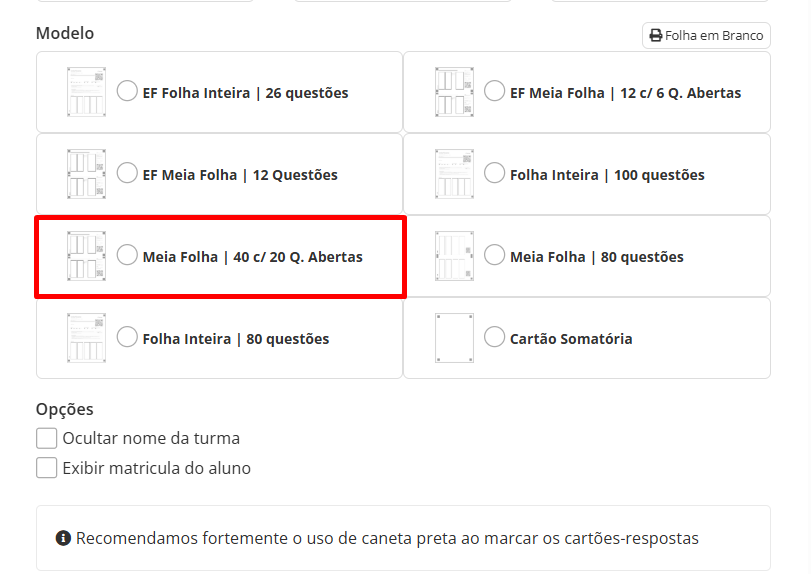This screenshot has width=811, height=574.
Task: Click the Folha Inteira 100 questões thumbnail
Action: pyautogui.click(x=454, y=174)
